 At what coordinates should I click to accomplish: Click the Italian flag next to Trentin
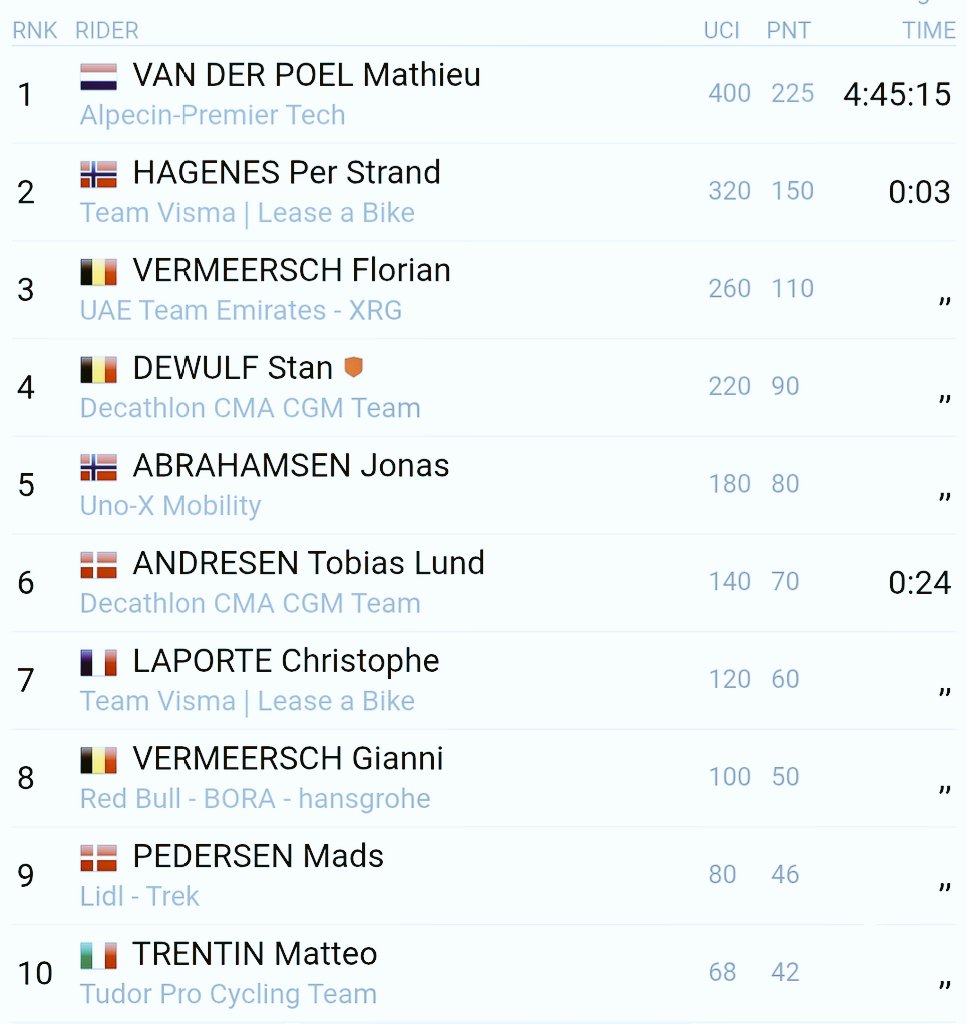(x=99, y=955)
